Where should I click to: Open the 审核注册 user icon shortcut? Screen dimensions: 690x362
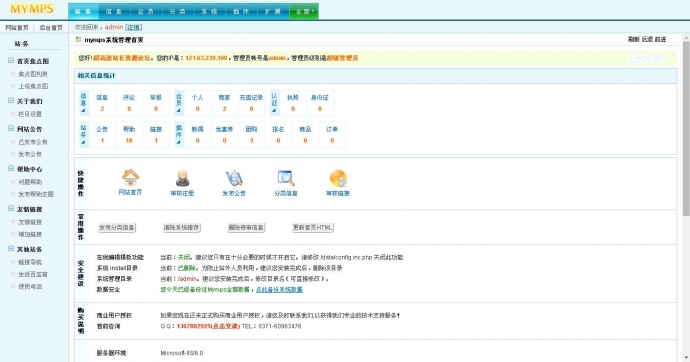(182, 178)
